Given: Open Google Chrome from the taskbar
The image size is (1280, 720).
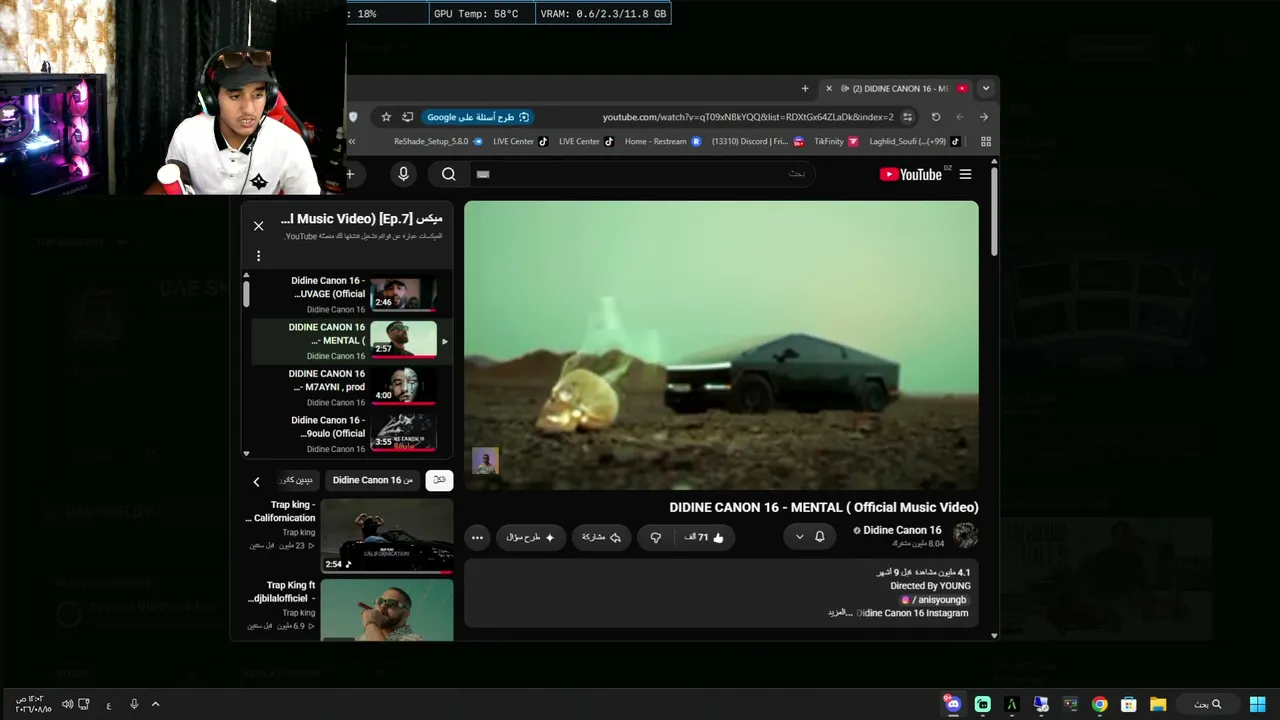Looking at the screenshot, I should pos(1100,704).
